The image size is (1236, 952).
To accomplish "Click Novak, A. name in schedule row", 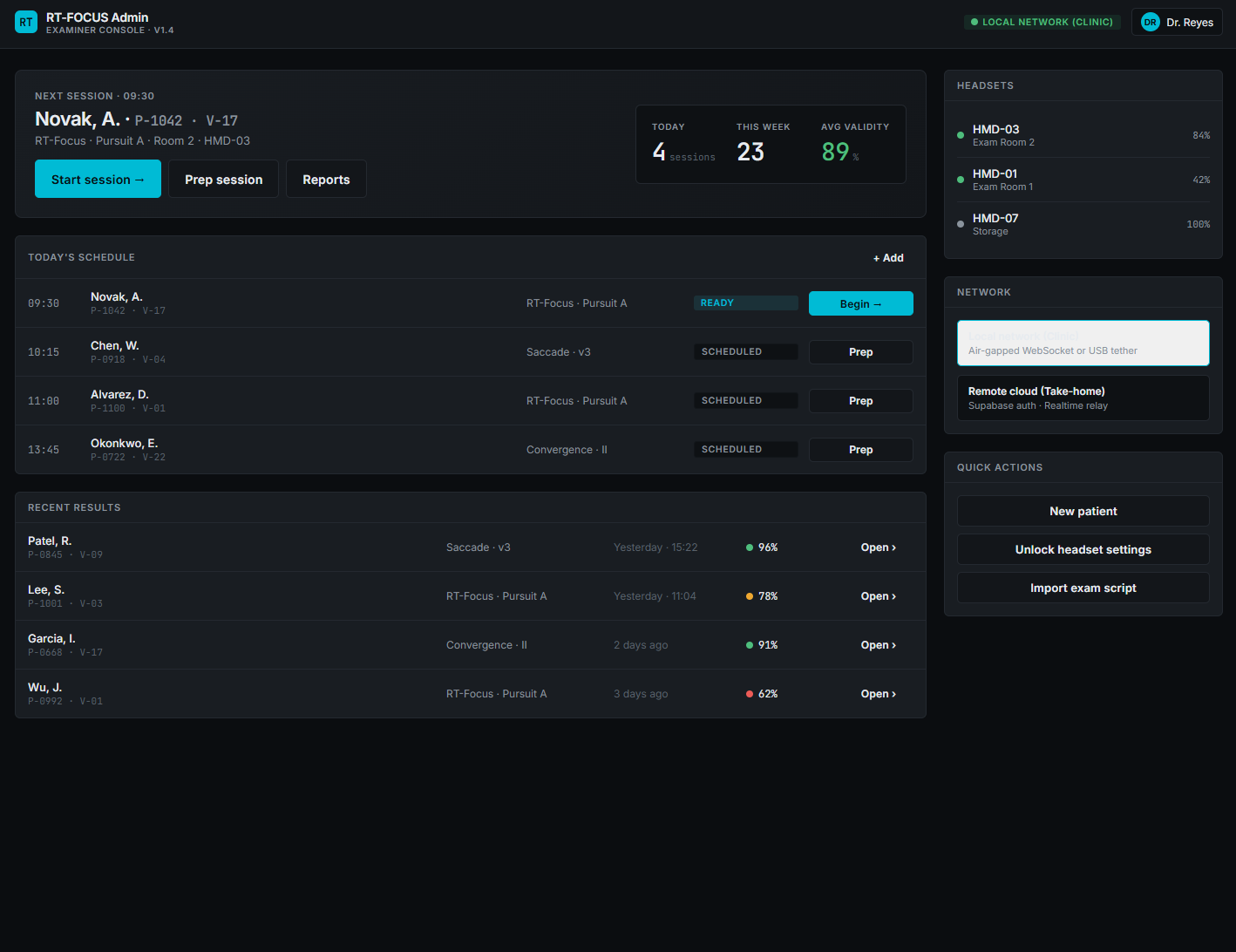I will click(x=117, y=297).
